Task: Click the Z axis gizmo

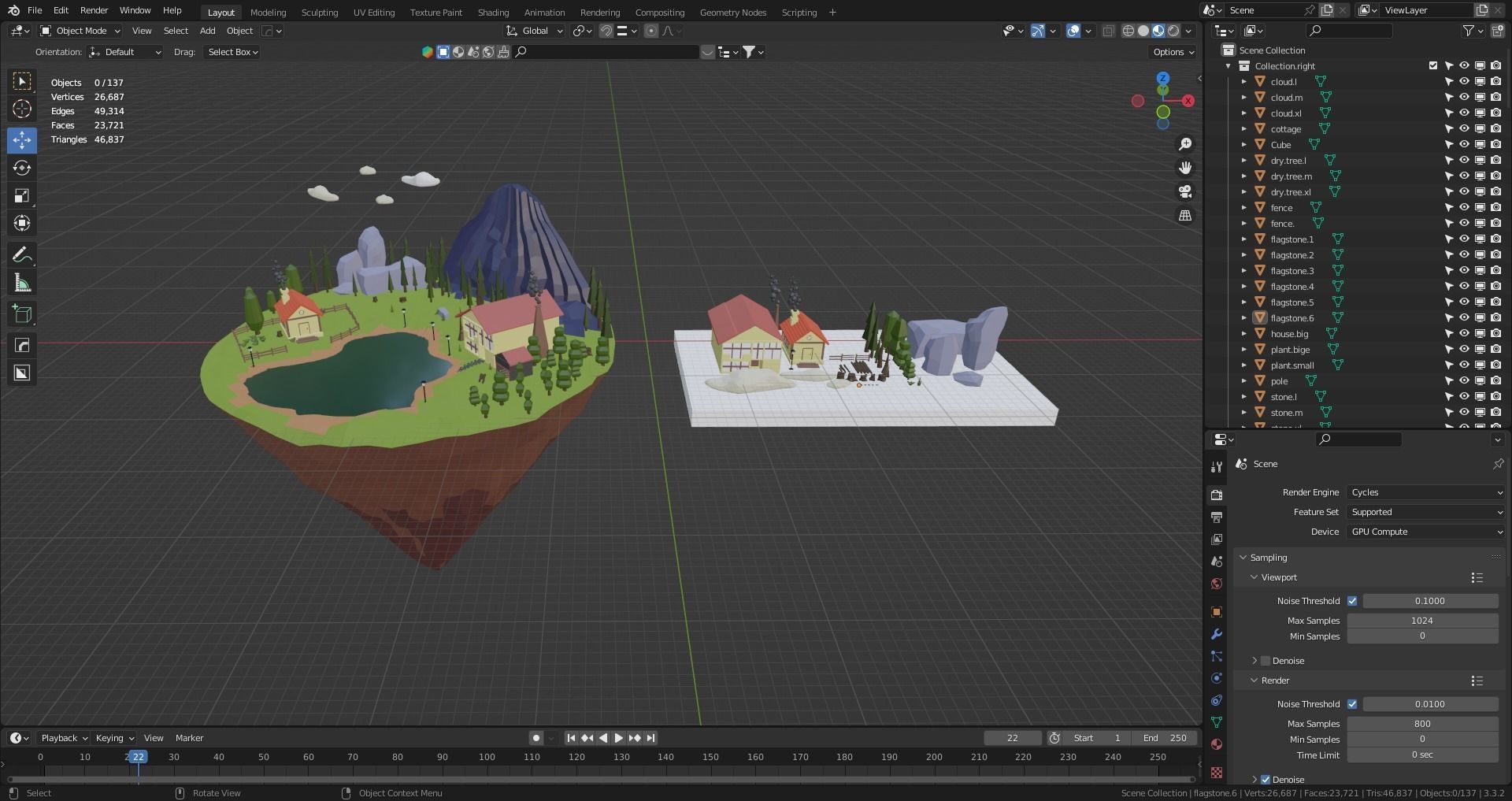Action: click(1163, 78)
